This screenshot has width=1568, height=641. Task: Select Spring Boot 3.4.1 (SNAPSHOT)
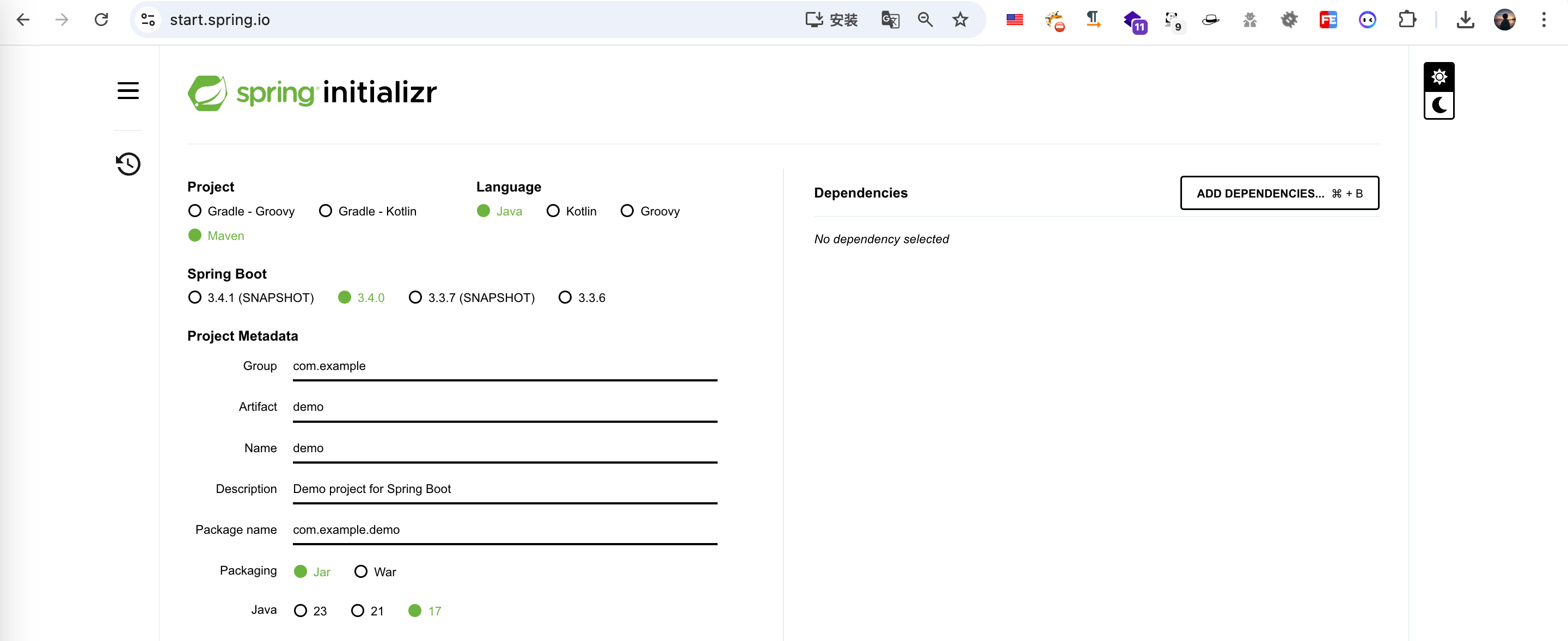(x=251, y=298)
